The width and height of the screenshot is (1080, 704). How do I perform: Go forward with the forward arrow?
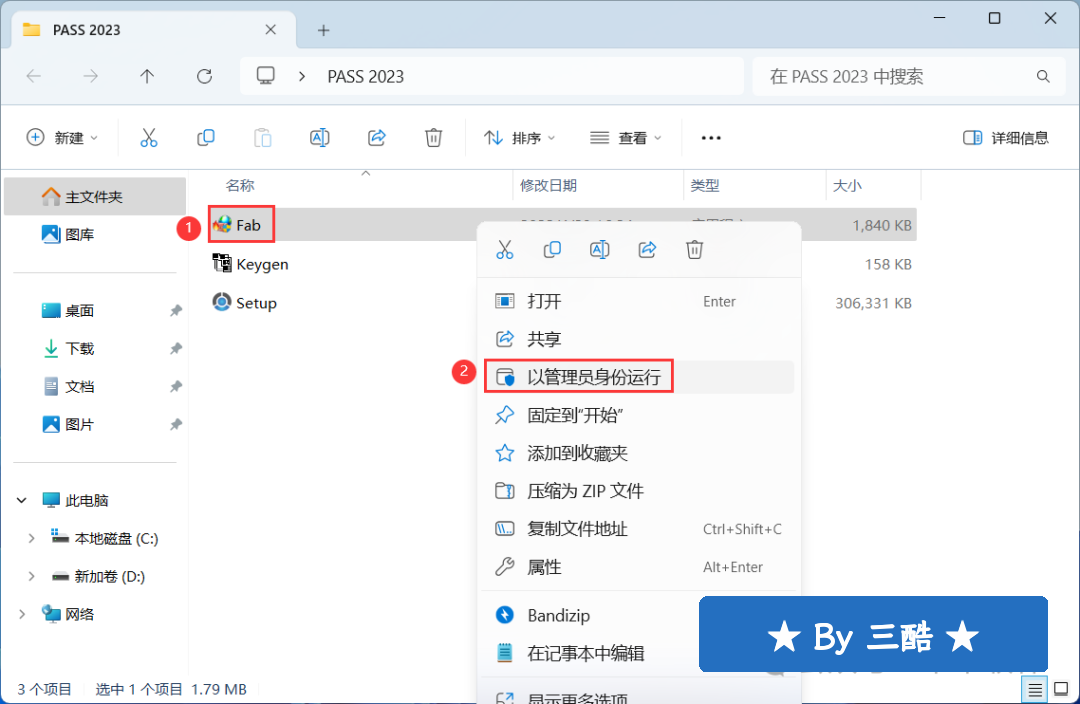pos(90,76)
